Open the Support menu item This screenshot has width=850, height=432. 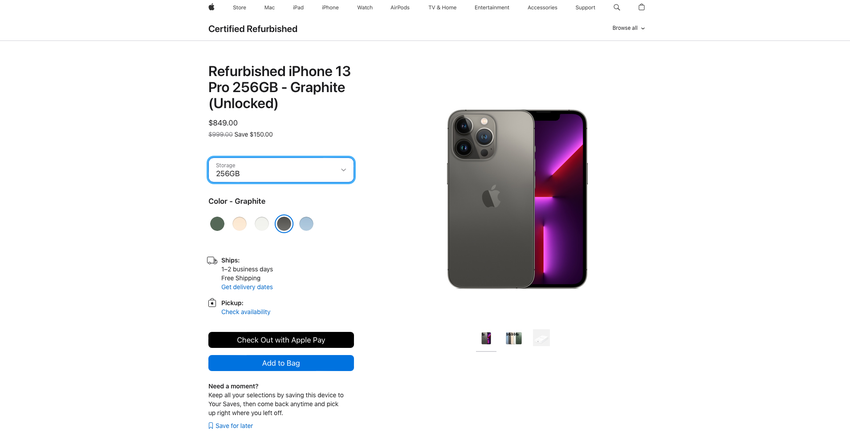585,7
